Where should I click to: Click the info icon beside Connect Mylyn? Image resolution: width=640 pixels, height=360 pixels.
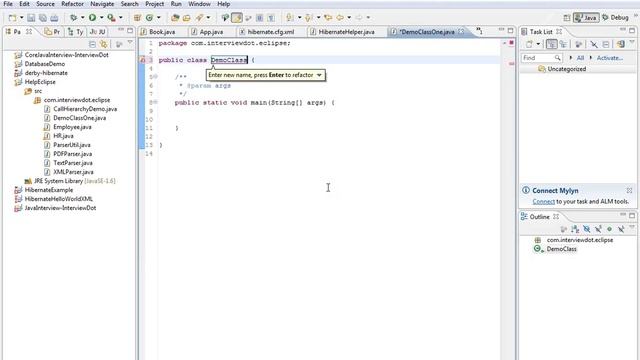pyautogui.click(x=526, y=190)
